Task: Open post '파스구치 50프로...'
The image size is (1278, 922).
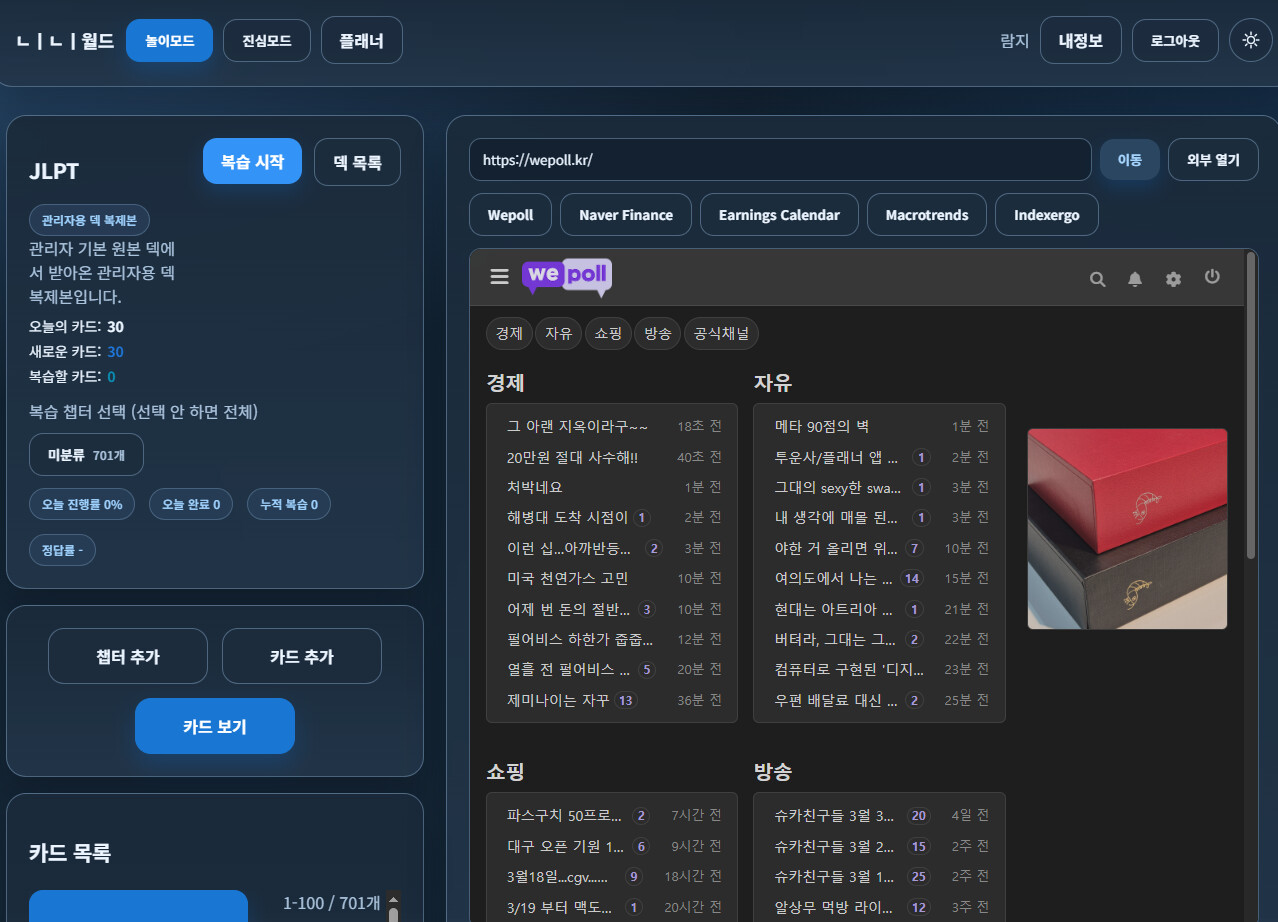Action: 565,816
